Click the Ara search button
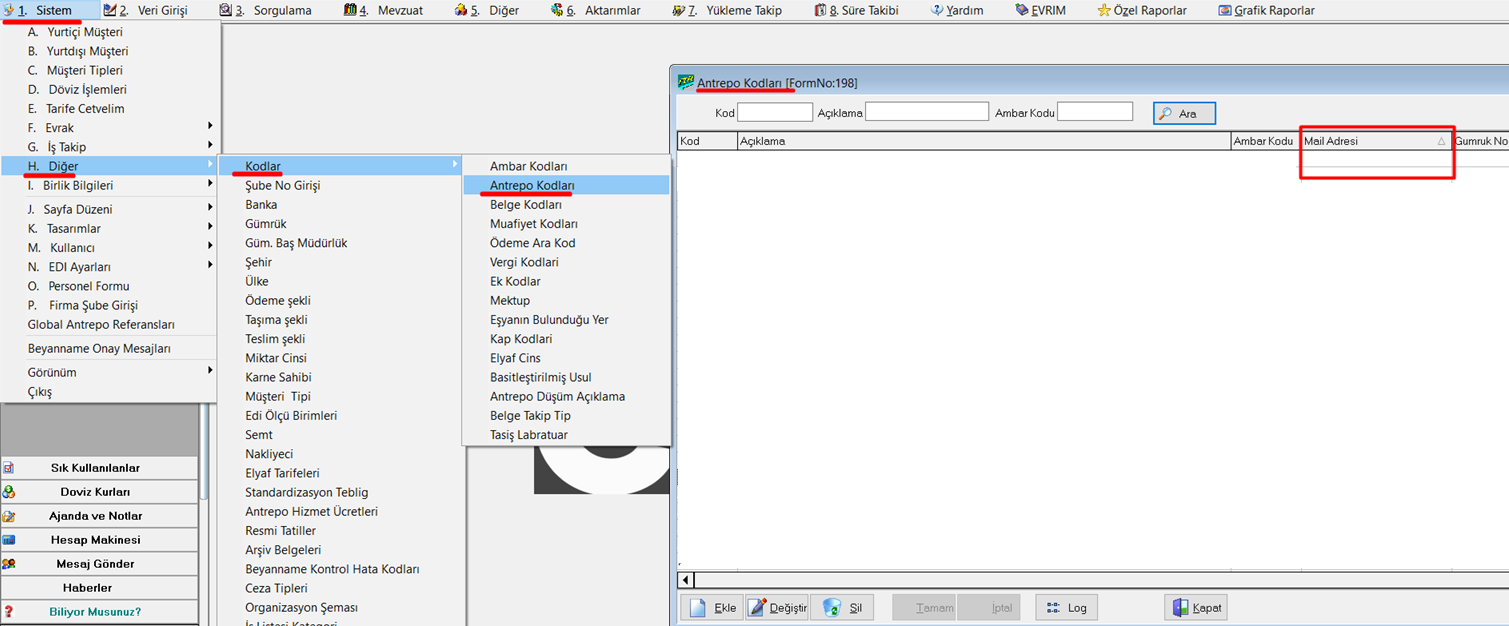The image size is (1509, 626). coord(1184,114)
